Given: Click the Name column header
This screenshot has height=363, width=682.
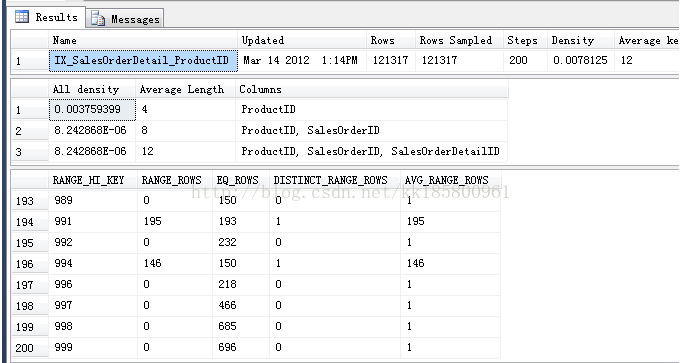Looking at the screenshot, I should pyautogui.click(x=143, y=40).
